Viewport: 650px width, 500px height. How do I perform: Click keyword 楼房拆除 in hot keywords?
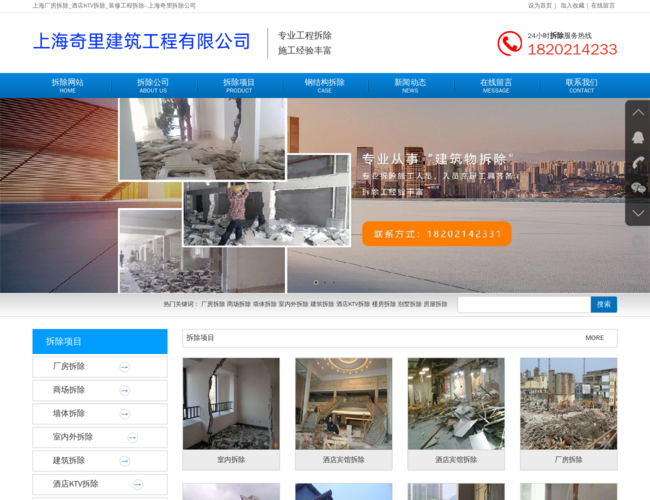[384, 304]
